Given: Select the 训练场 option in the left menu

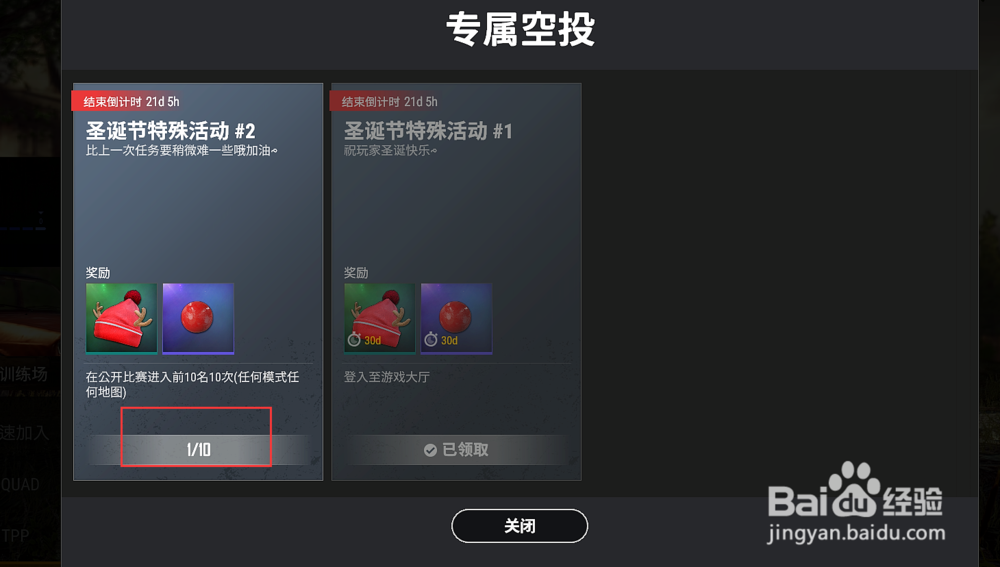Looking at the screenshot, I should (24, 374).
